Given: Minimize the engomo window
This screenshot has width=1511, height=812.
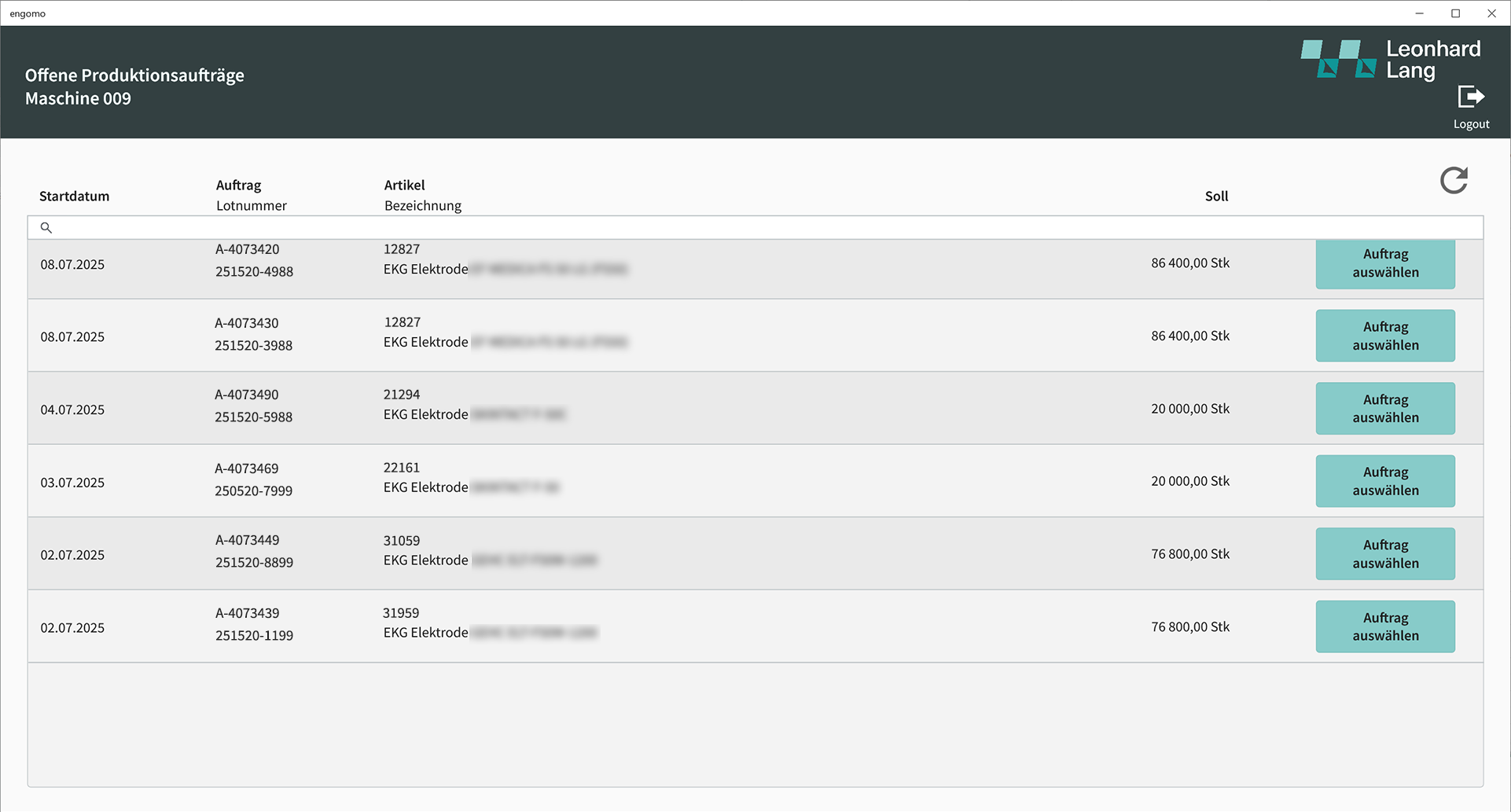Looking at the screenshot, I should click(1419, 13).
